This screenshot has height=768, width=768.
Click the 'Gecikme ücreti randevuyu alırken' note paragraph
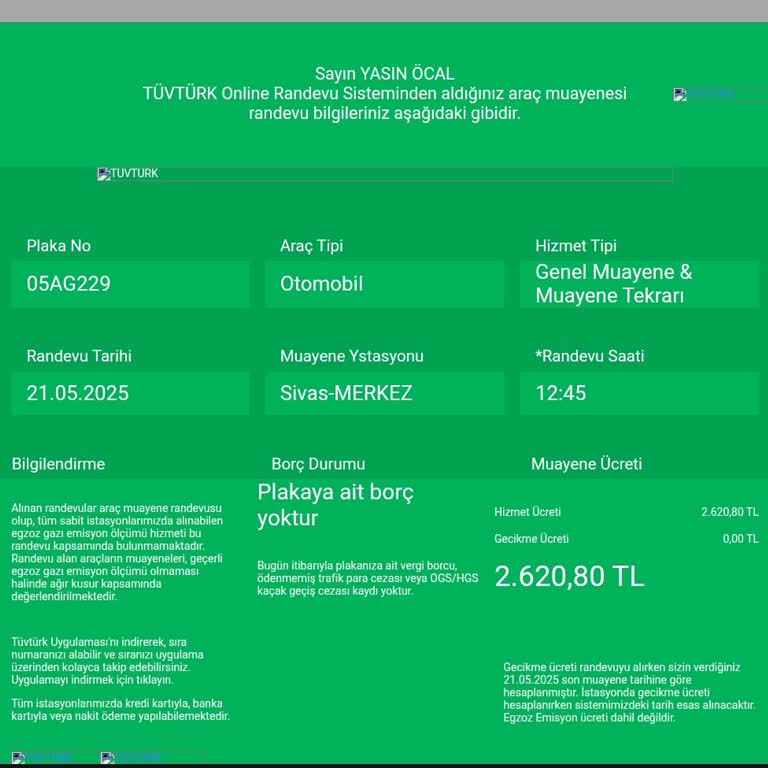click(629, 693)
